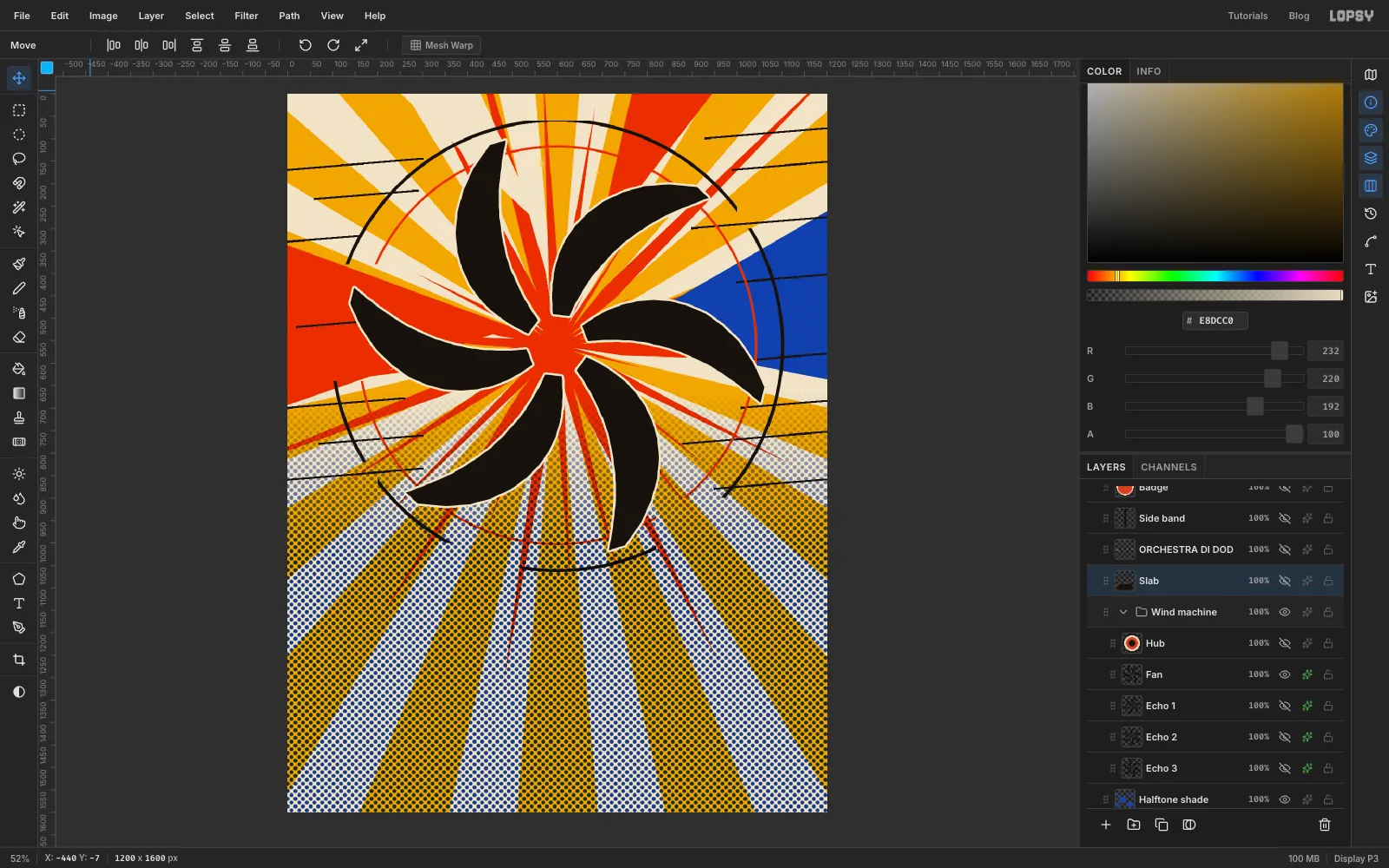Pick the Text tool in the left toolbar
The image size is (1389, 868).
click(x=19, y=603)
